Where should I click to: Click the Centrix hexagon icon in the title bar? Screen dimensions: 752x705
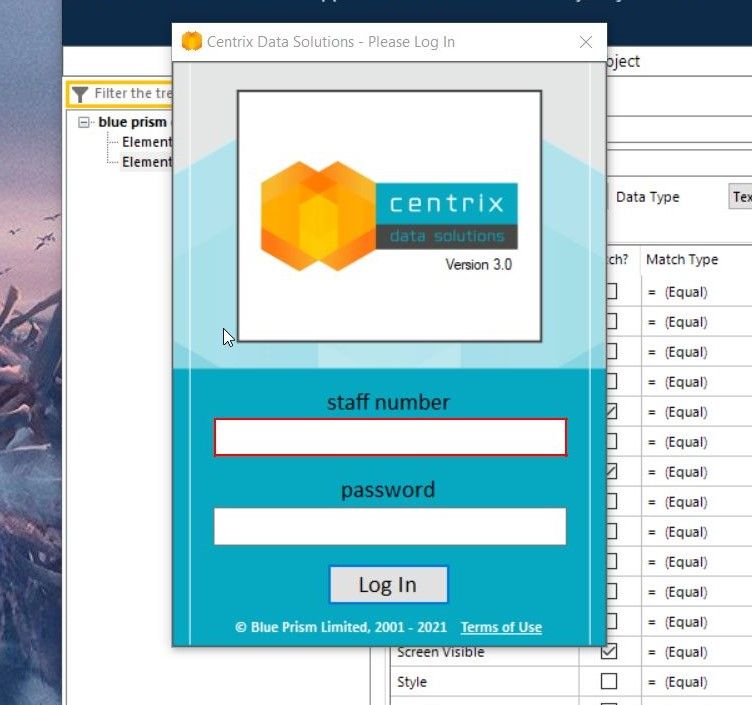tap(192, 41)
